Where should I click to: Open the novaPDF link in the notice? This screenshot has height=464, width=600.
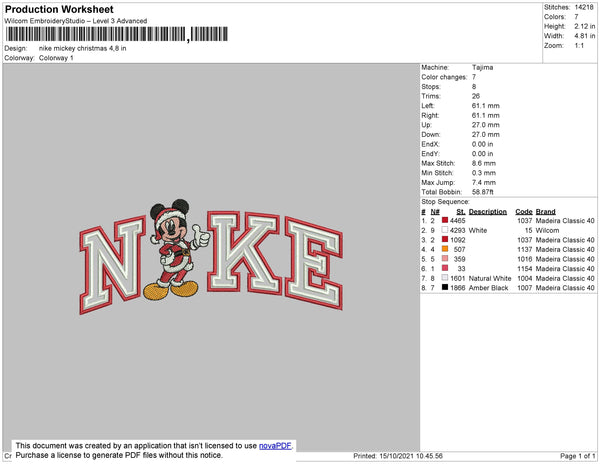[275, 446]
